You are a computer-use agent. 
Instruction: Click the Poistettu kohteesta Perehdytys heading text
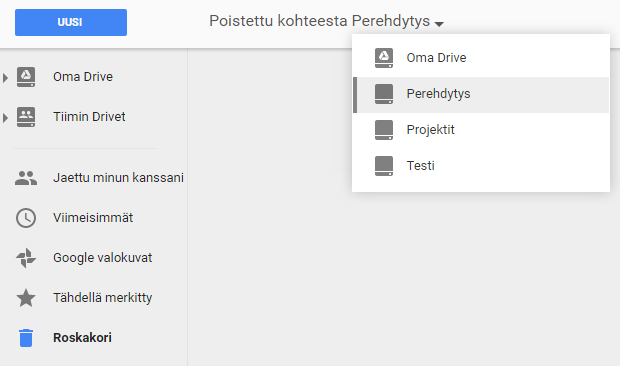click(x=319, y=21)
